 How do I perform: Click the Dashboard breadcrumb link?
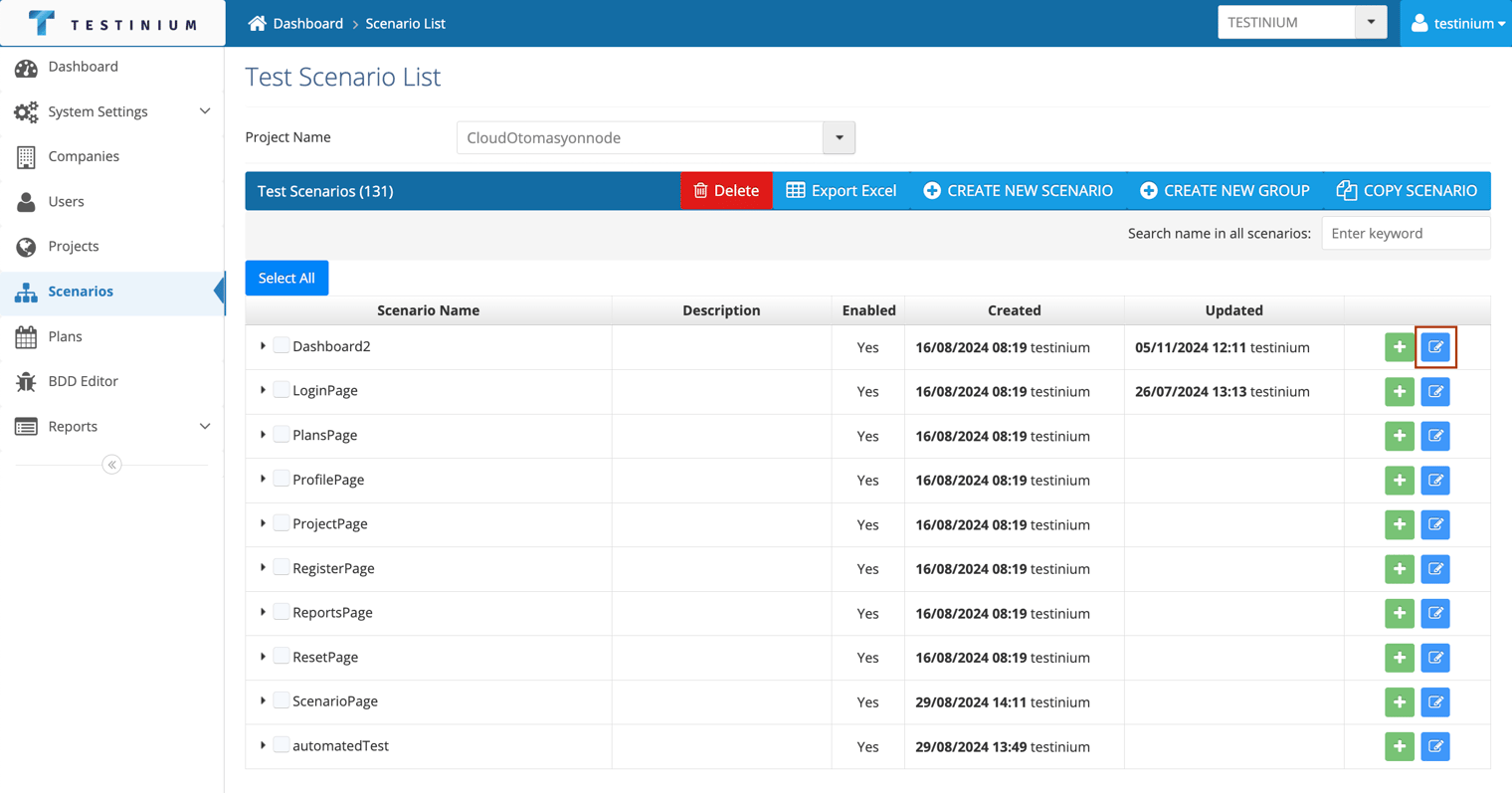pos(308,23)
